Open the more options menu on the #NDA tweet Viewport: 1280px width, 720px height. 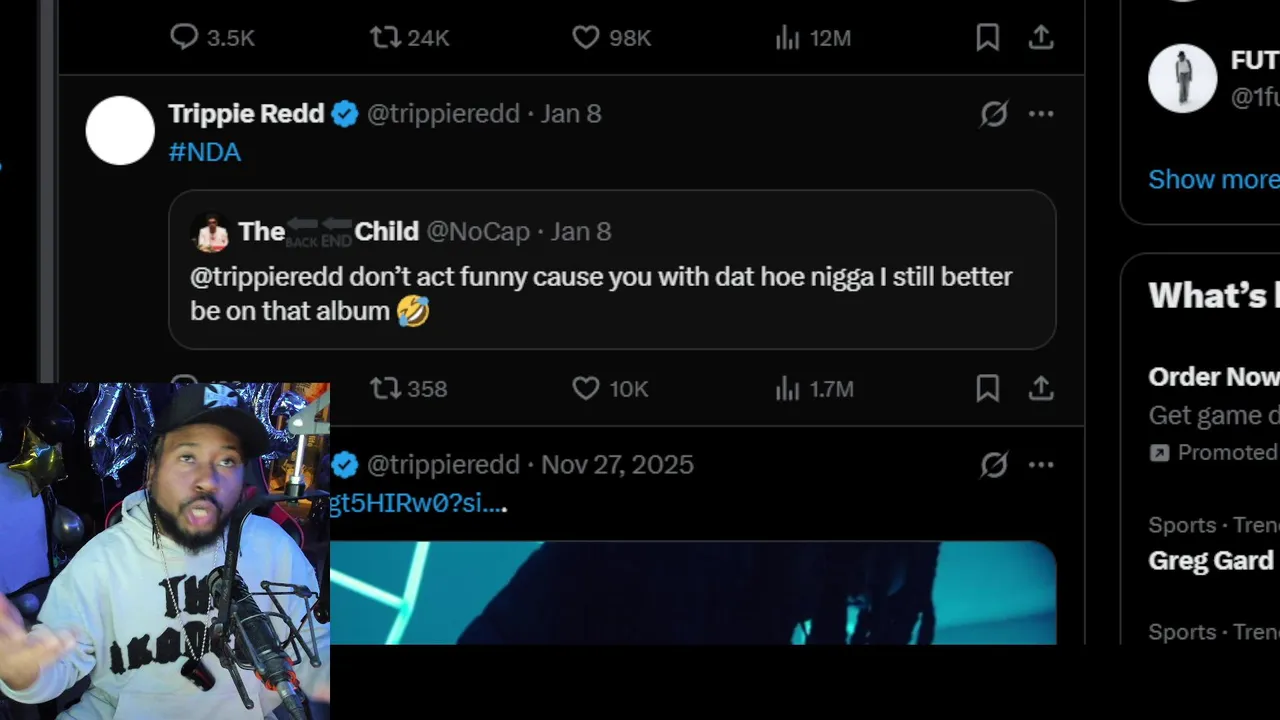[1041, 114]
